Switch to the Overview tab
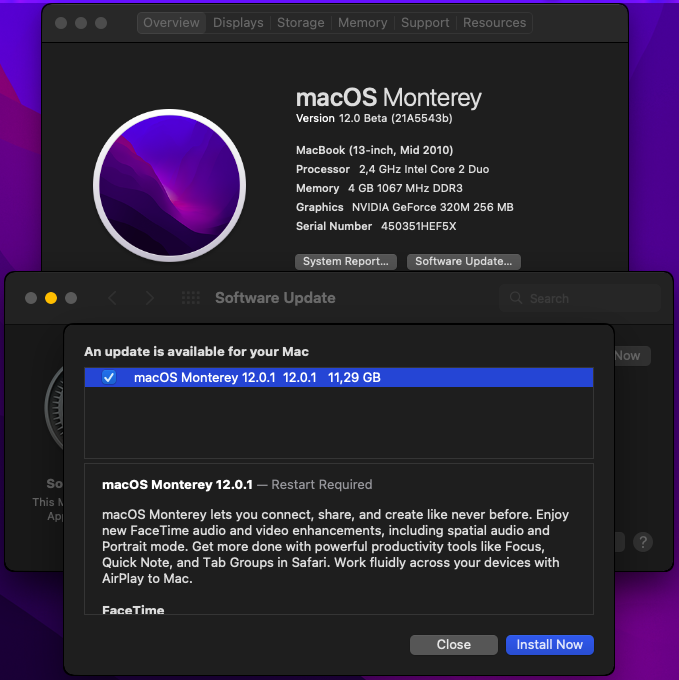 (171, 23)
